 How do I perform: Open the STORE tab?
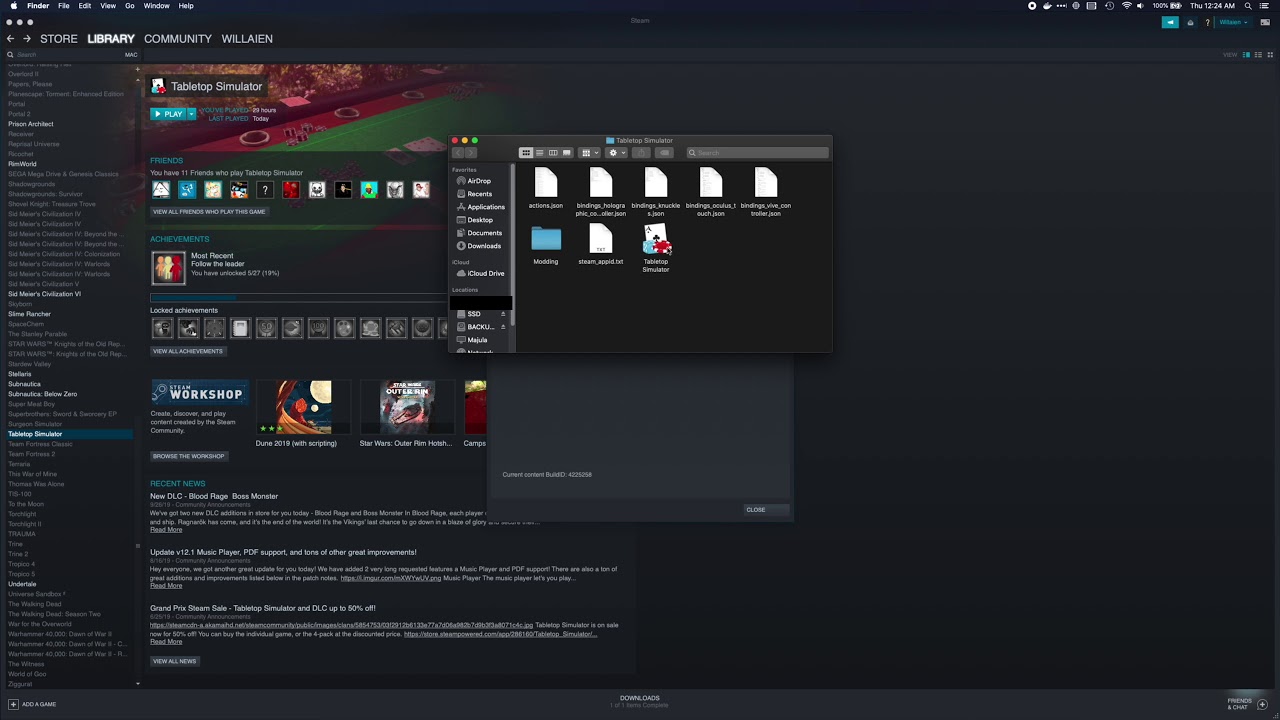pos(59,39)
